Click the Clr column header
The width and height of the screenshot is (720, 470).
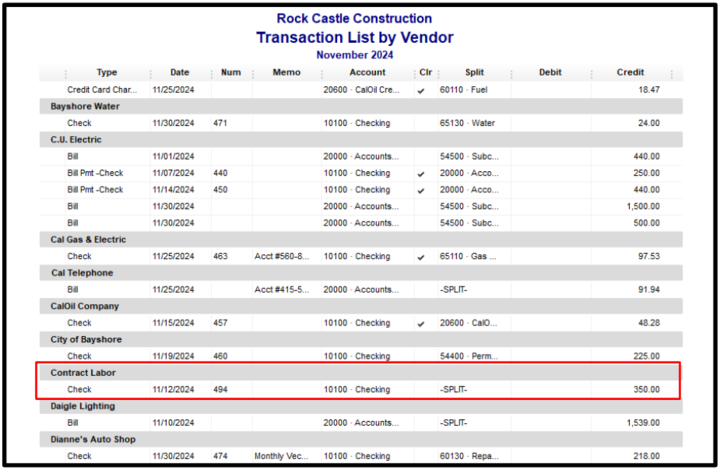pos(426,73)
